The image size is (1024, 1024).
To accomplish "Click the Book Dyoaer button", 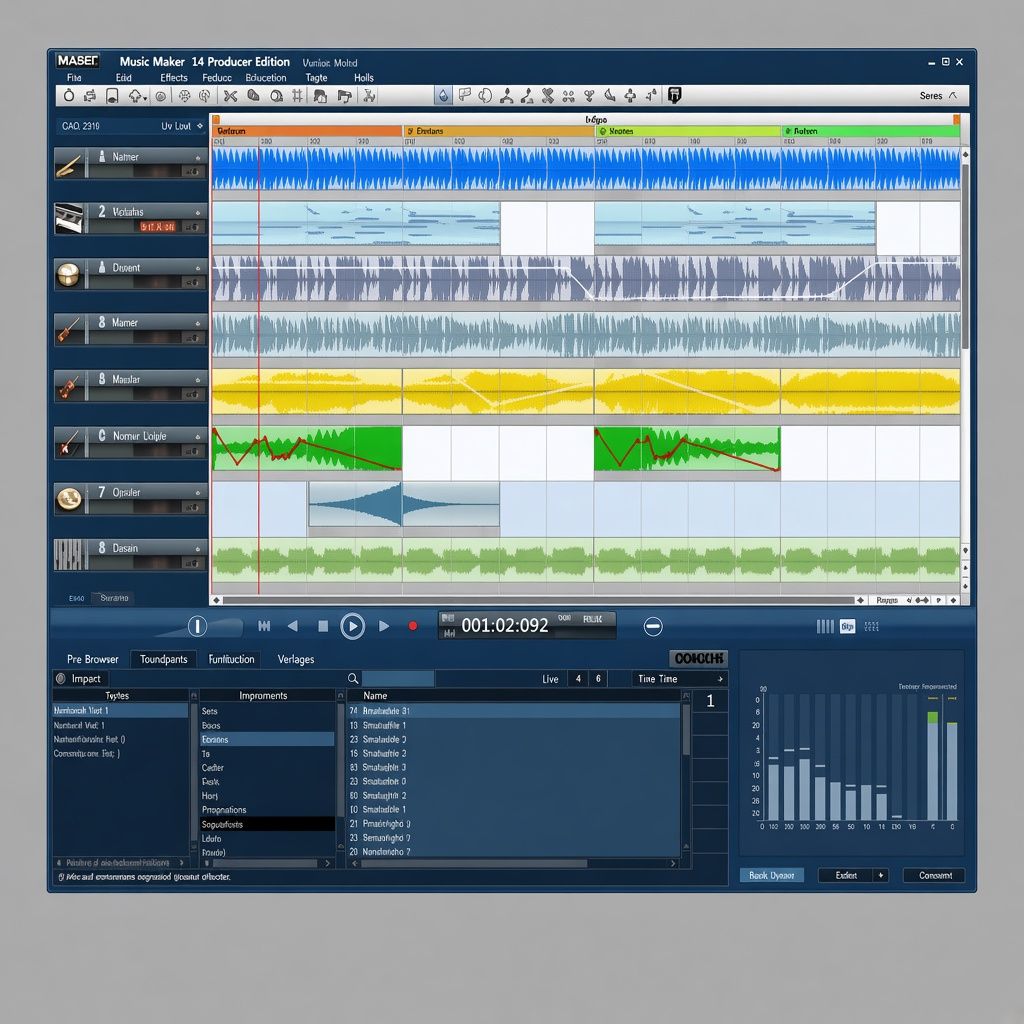I will 771,875.
